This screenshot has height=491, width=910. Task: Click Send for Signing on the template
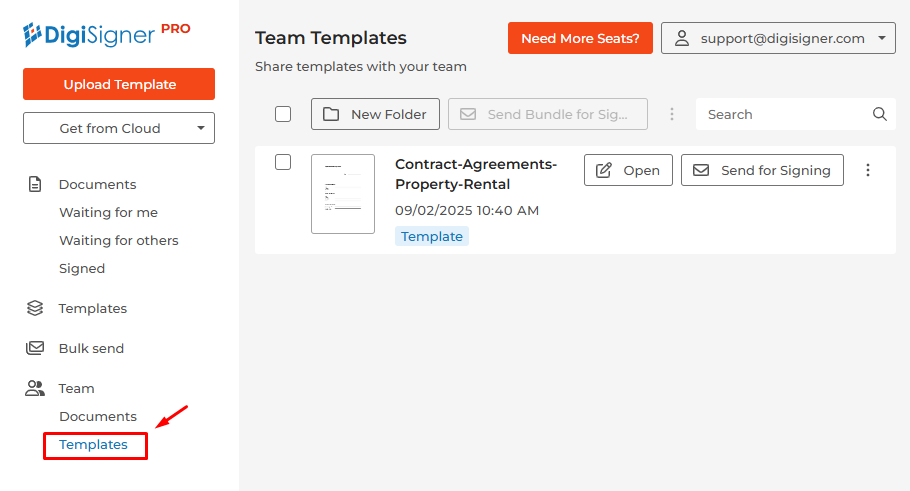(x=762, y=170)
